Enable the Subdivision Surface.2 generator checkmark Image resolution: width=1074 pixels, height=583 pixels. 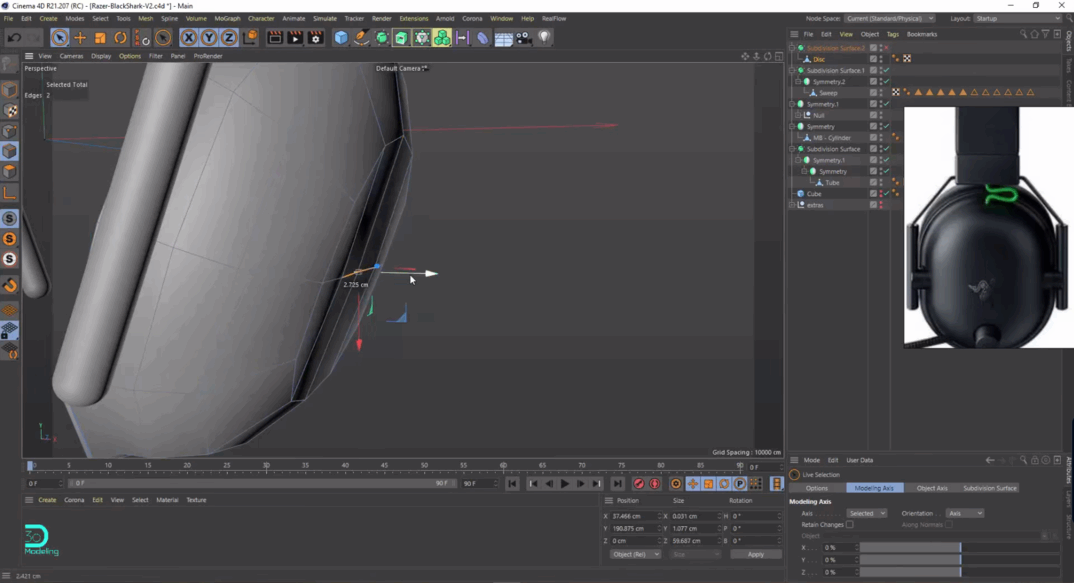(x=886, y=47)
